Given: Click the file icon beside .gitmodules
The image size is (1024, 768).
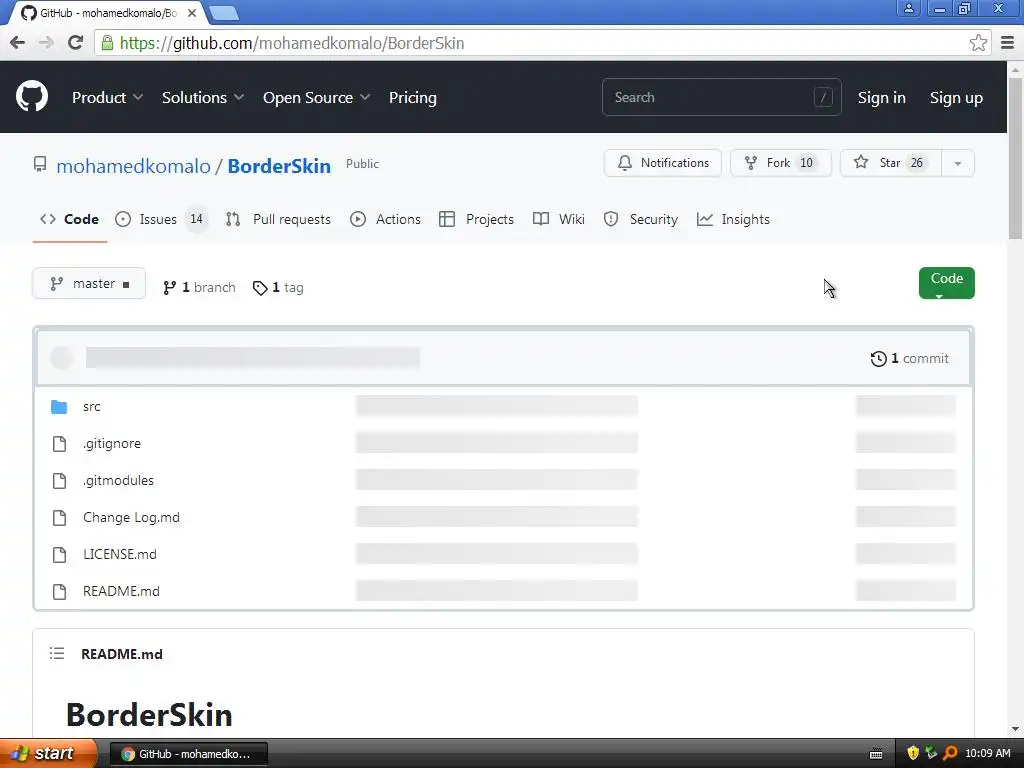Looking at the screenshot, I should [59, 481].
